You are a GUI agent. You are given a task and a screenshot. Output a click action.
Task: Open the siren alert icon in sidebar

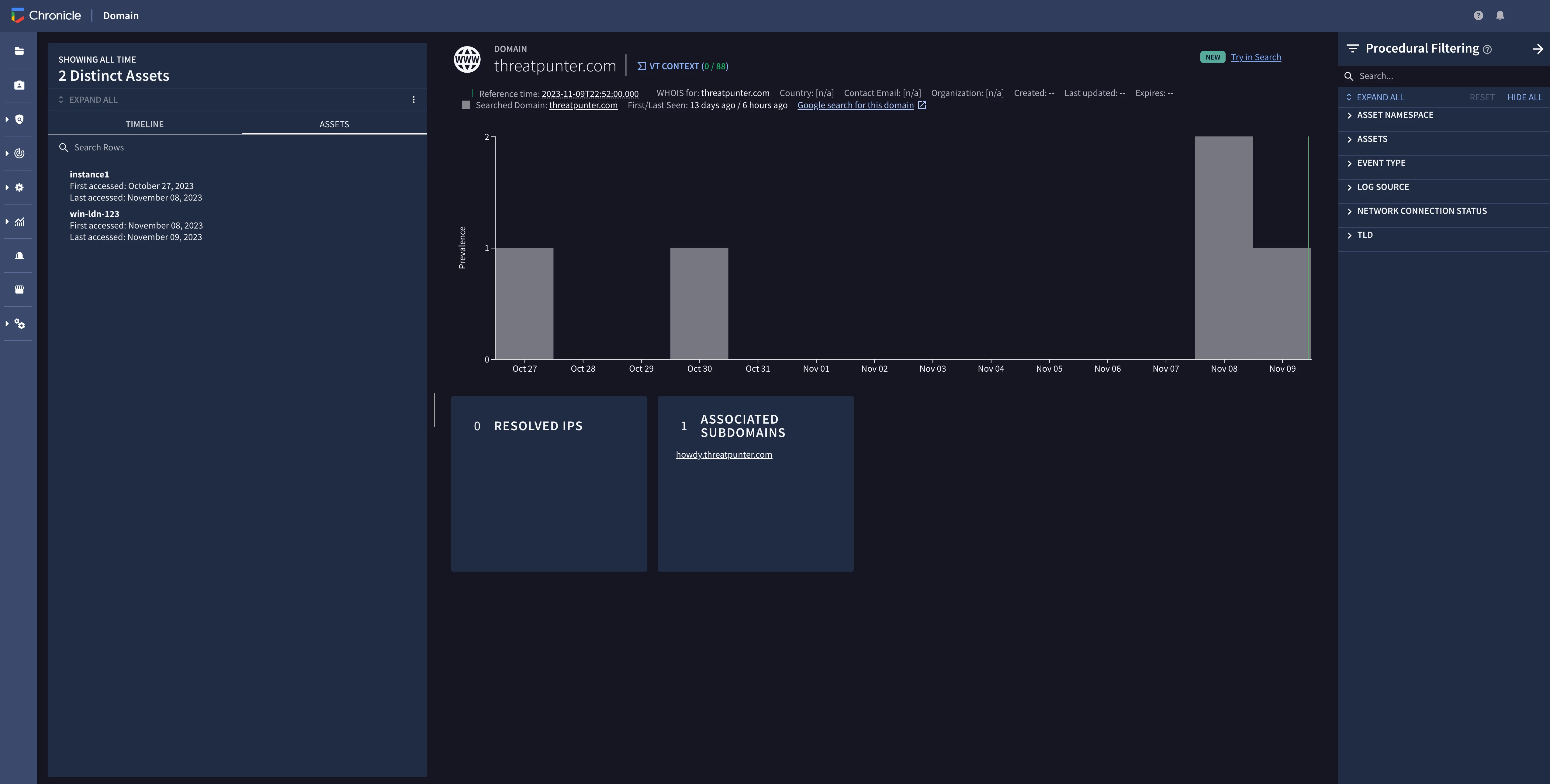(19, 256)
